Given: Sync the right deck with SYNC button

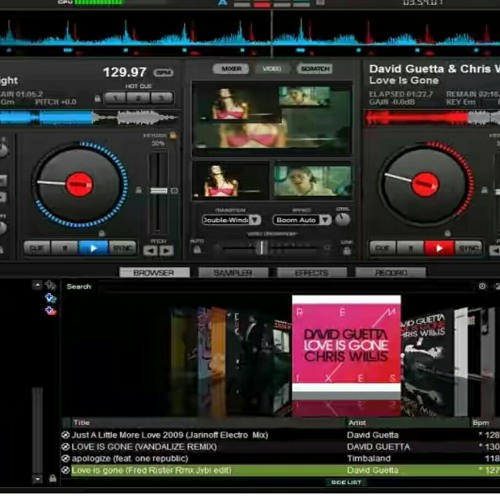Looking at the screenshot, I should click(468, 248).
